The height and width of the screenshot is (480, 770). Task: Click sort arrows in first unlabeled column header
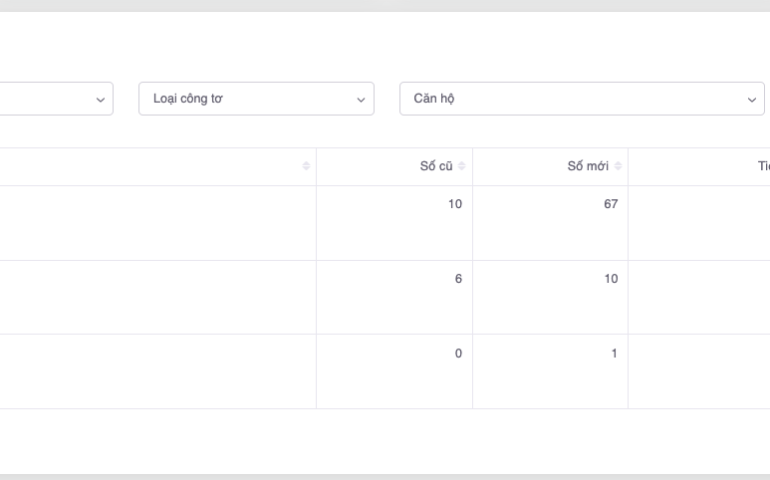306,167
